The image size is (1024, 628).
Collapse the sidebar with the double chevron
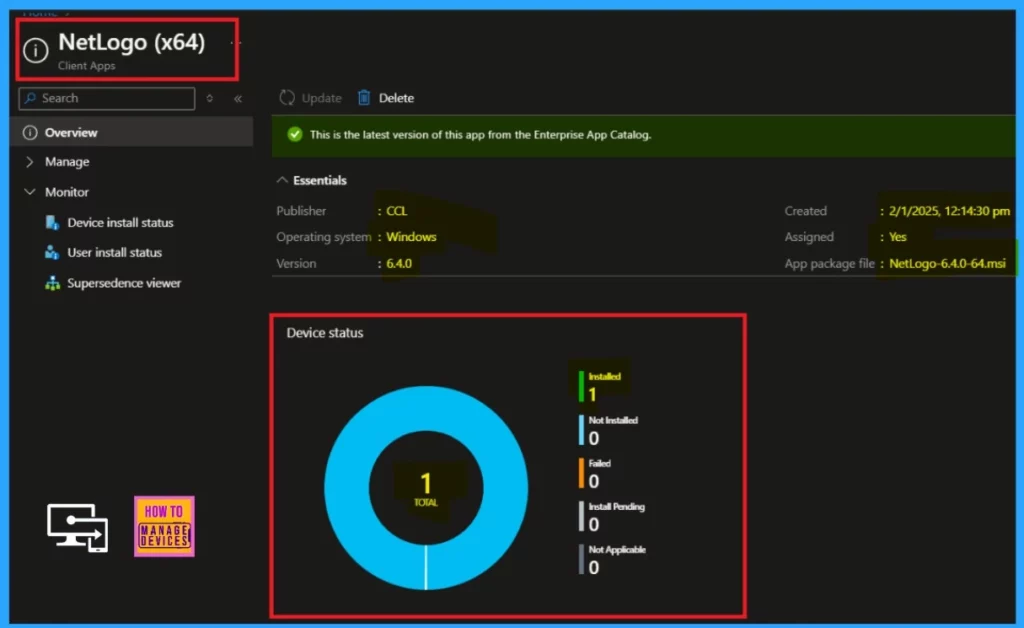click(238, 99)
